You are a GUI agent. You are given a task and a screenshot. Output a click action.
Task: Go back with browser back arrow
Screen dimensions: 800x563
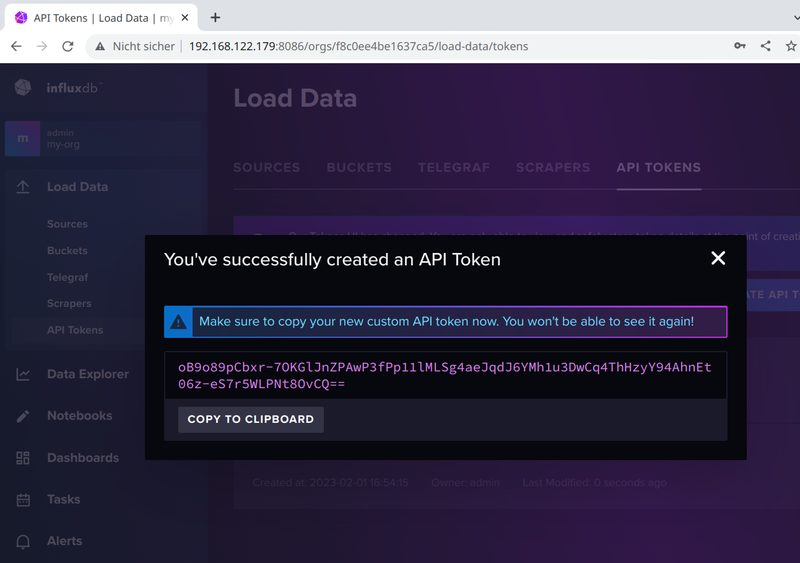tap(16, 46)
